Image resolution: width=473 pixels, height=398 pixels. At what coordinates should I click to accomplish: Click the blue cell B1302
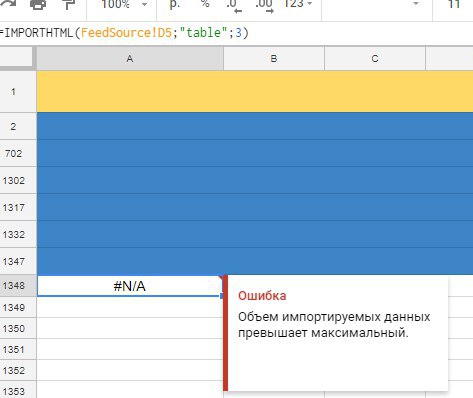(274, 180)
